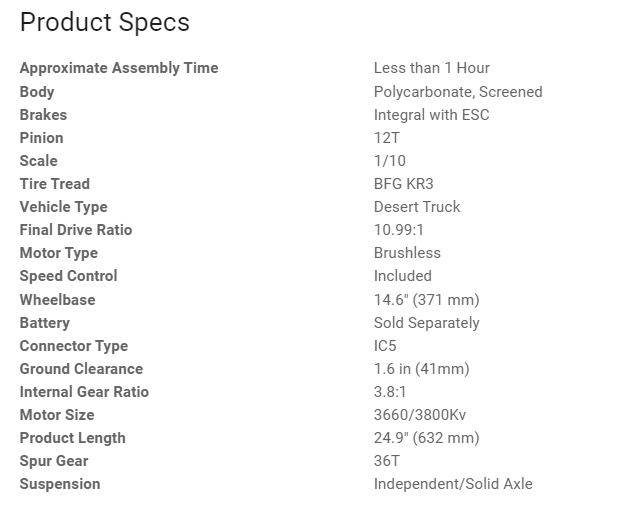The height and width of the screenshot is (529, 639).
Task: Click the Brakes spec label
Action: tap(43, 114)
